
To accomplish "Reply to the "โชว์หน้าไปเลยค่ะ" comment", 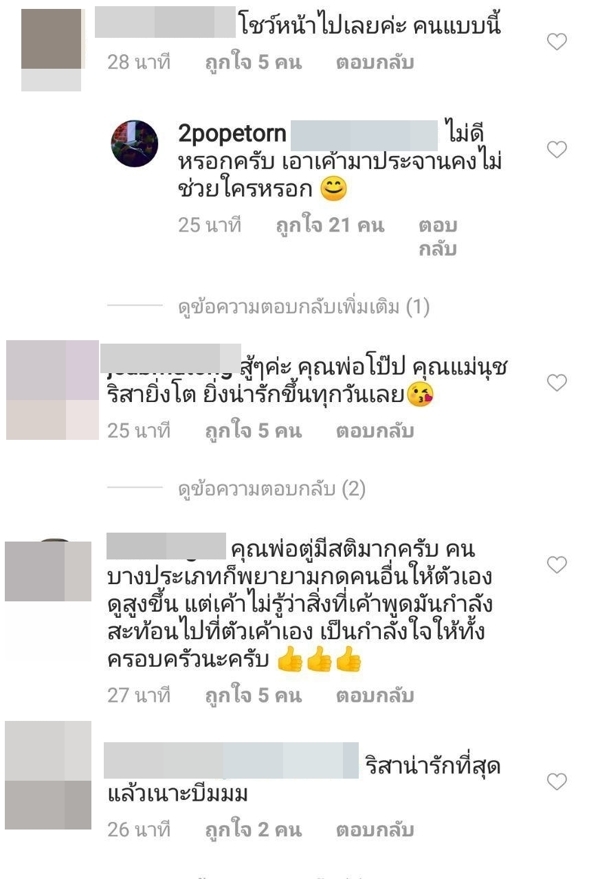I will 375,62.
